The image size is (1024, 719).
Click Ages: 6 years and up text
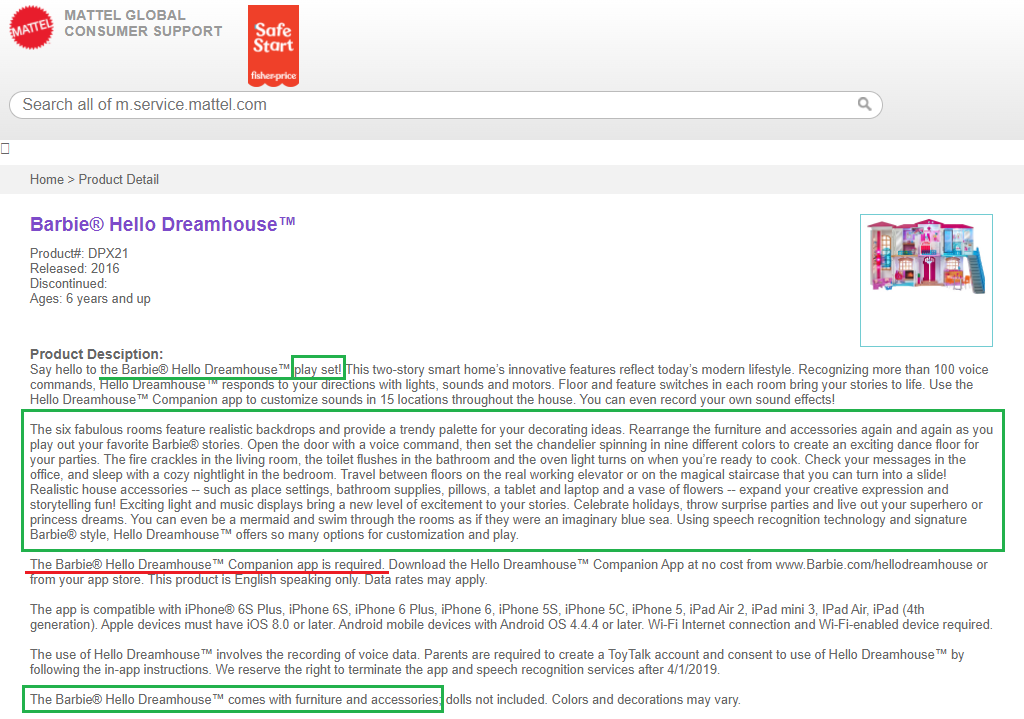[x=90, y=298]
